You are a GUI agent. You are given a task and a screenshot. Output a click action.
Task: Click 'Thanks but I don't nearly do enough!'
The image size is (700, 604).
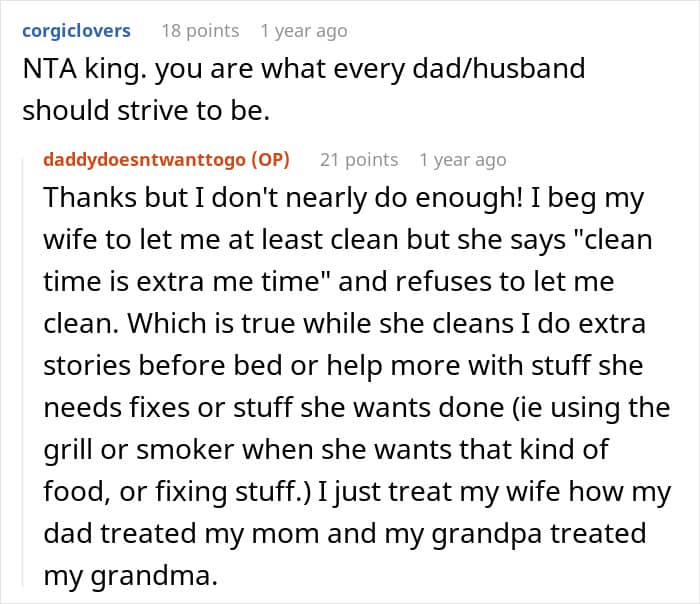[283, 198]
